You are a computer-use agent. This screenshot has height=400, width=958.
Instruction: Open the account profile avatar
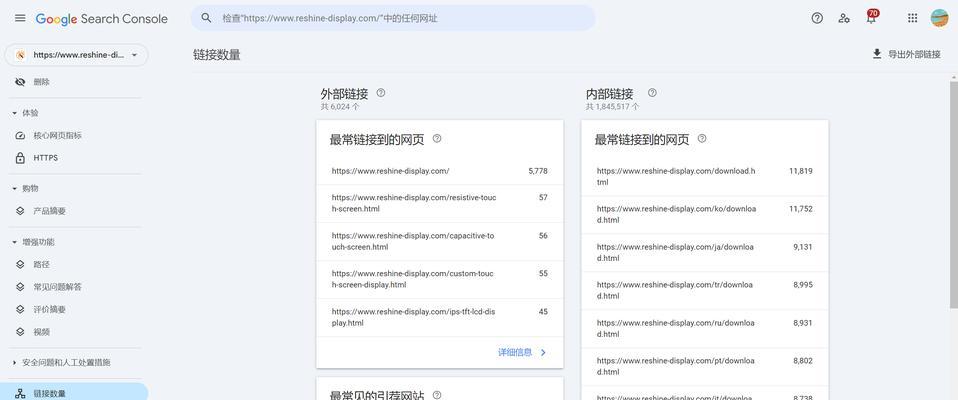(x=939, y=18)
